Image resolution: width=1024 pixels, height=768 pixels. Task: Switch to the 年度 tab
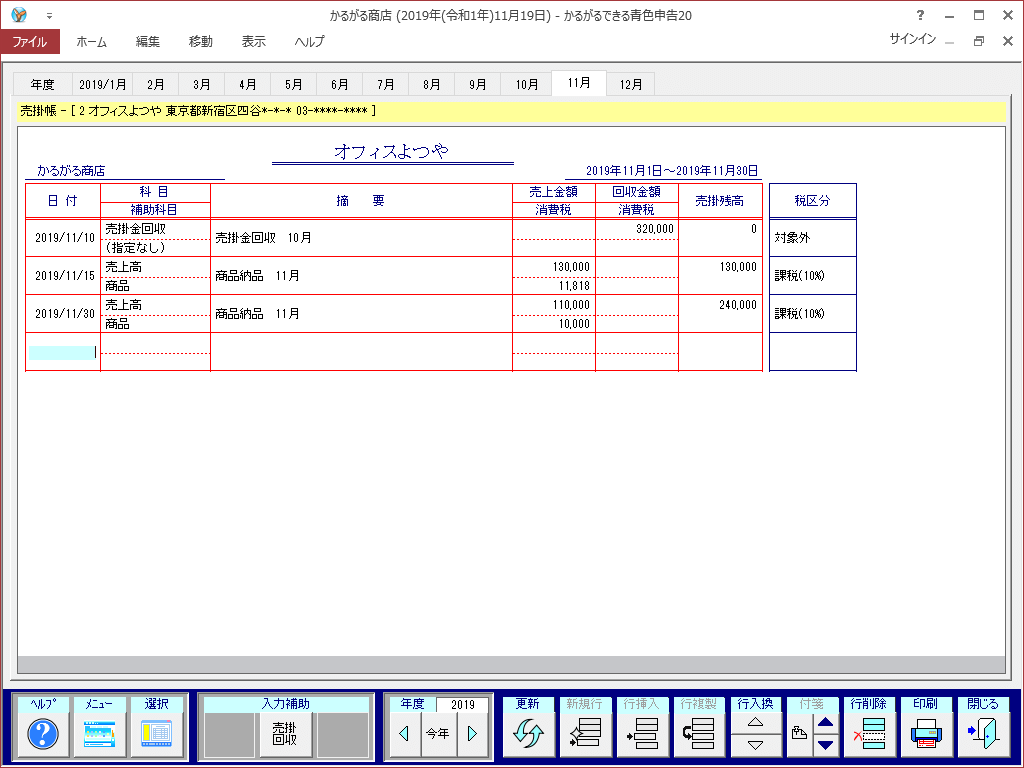42,84
